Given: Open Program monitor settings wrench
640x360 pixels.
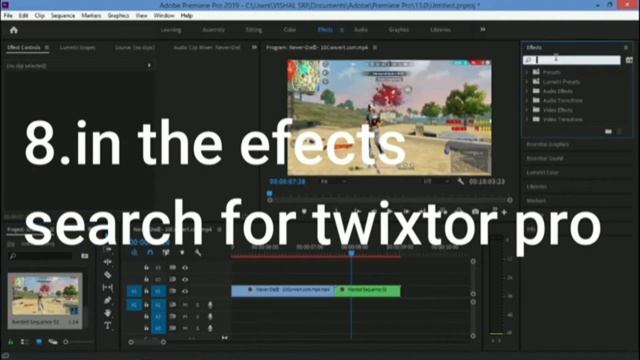Looking at the screenshot, I should click(x=460, y=181).
